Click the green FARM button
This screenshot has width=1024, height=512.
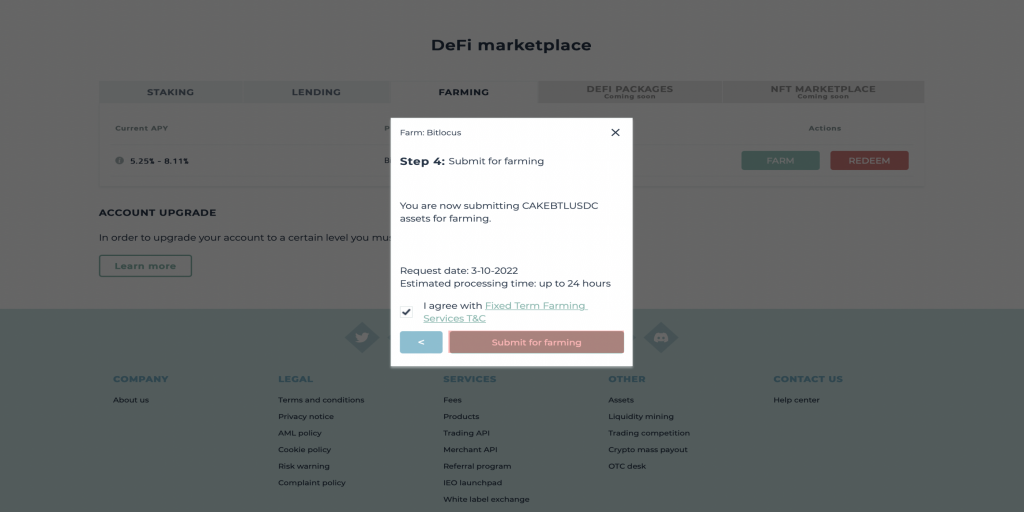(780, 161)
